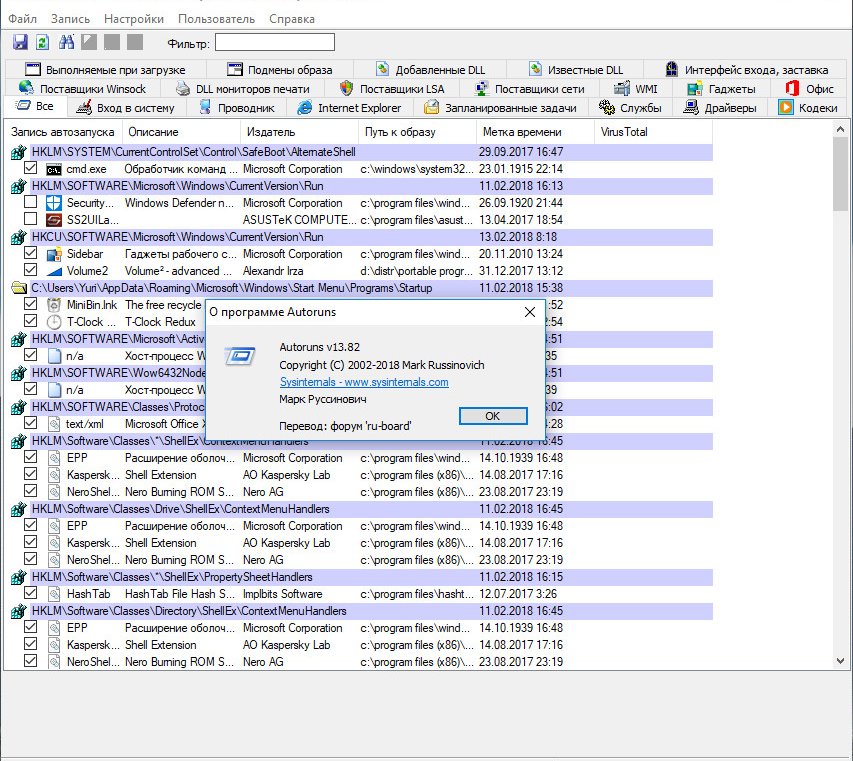This screenshot has width=853, height=761.
Task: Disable the Volume2 autorun checkbox
Action: coord(30,270)
